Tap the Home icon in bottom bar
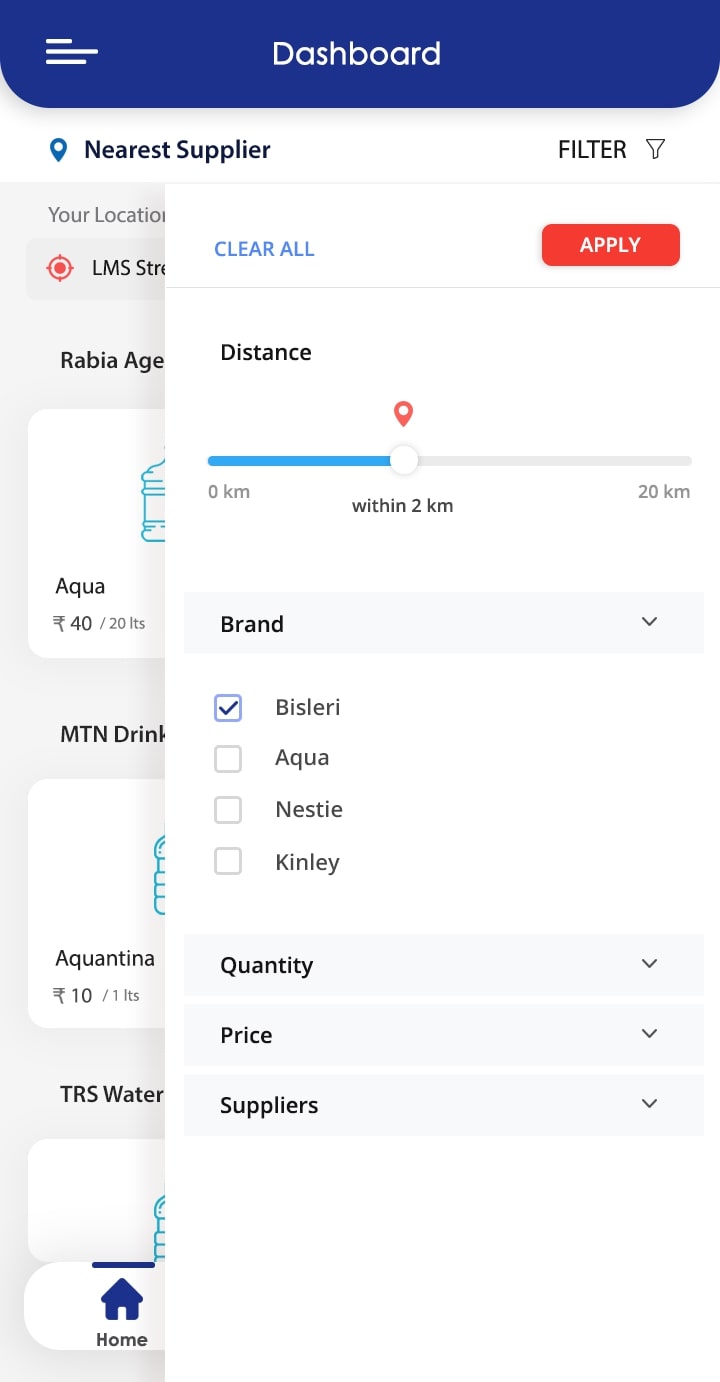The height and width of the screenshot is (1382, 720). [122, 1300]
